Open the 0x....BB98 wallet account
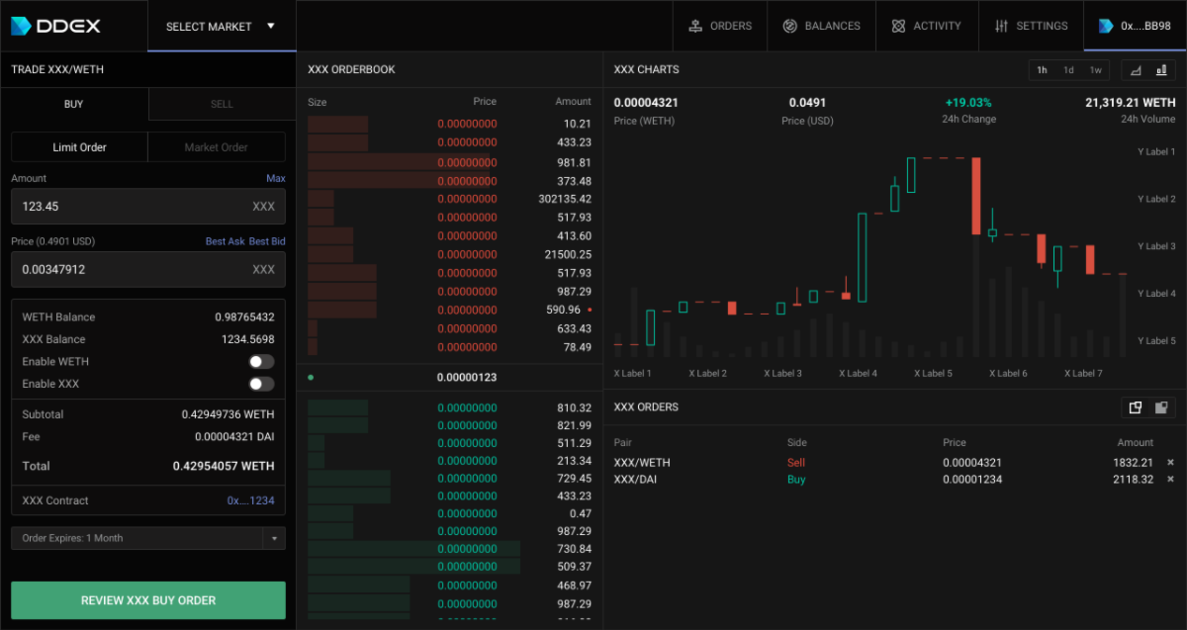Viewport: 1187px width, 630px height. tap(1135, 26)
